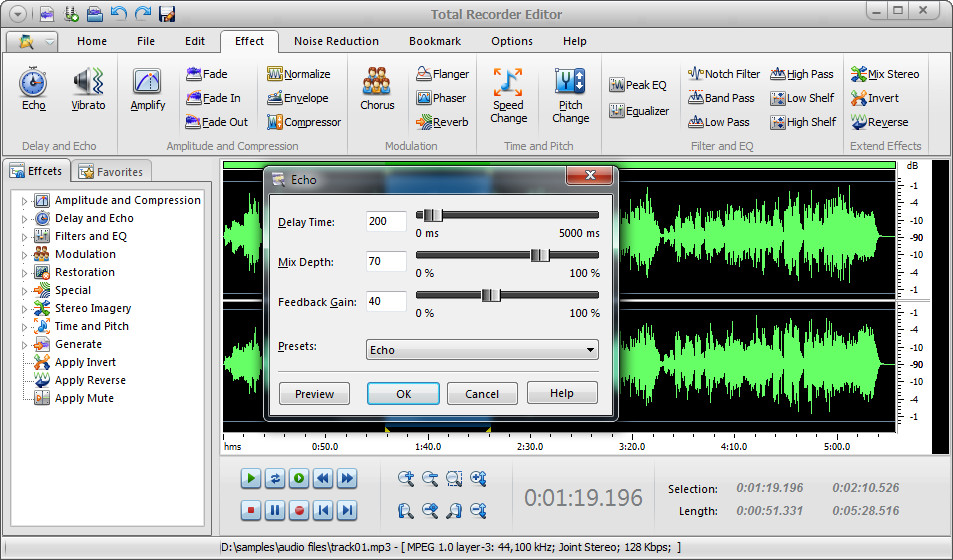Viewport: 953px width, 560px height.
Task: Expand the Modulation tree node
Action: (24, 255)
